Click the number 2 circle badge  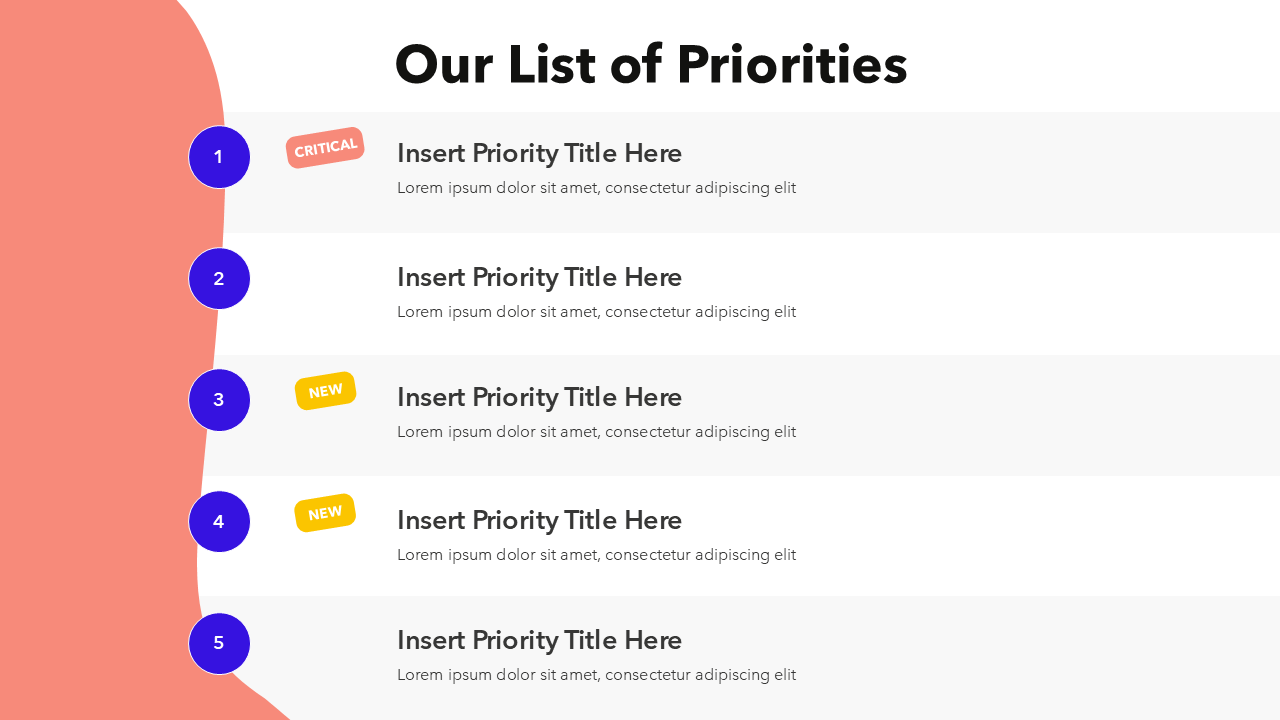[219, 279]
